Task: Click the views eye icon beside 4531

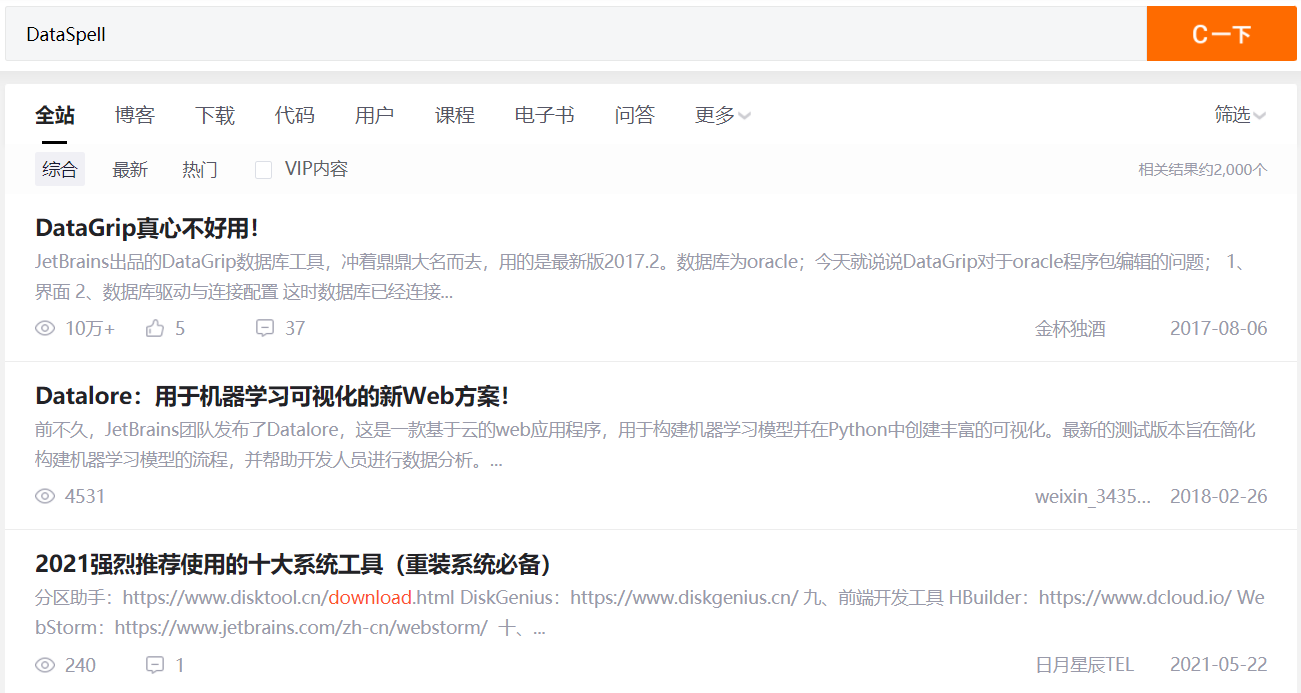Action: click(x=45, y=496)
